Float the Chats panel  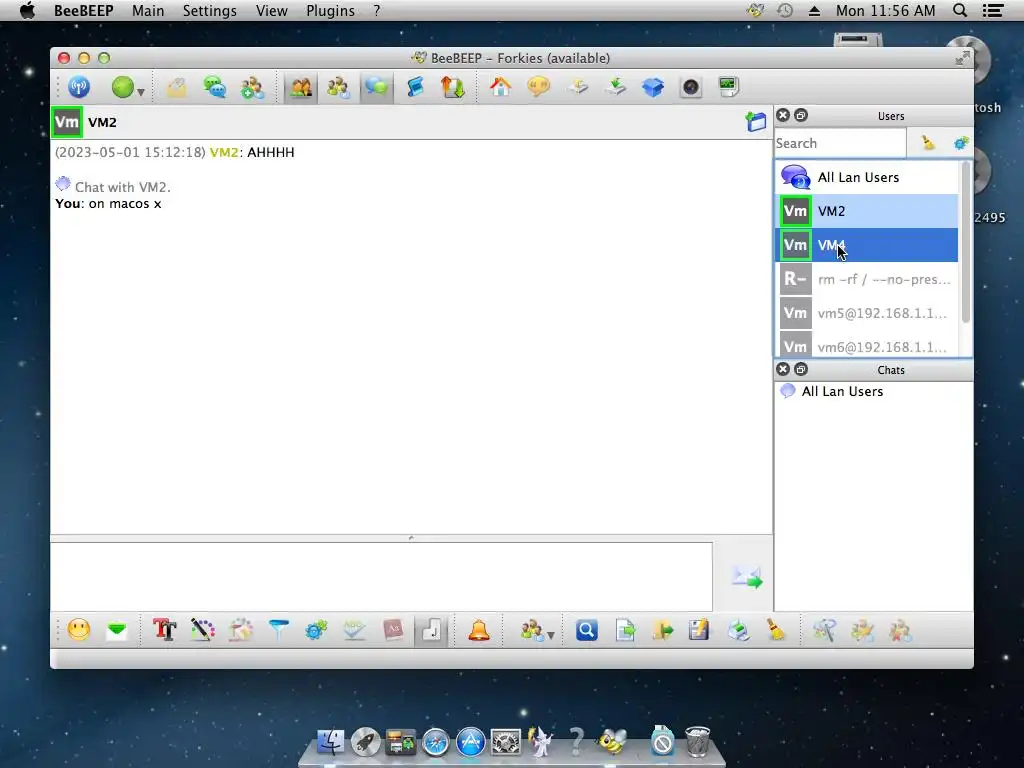click(x=801, y=370)
